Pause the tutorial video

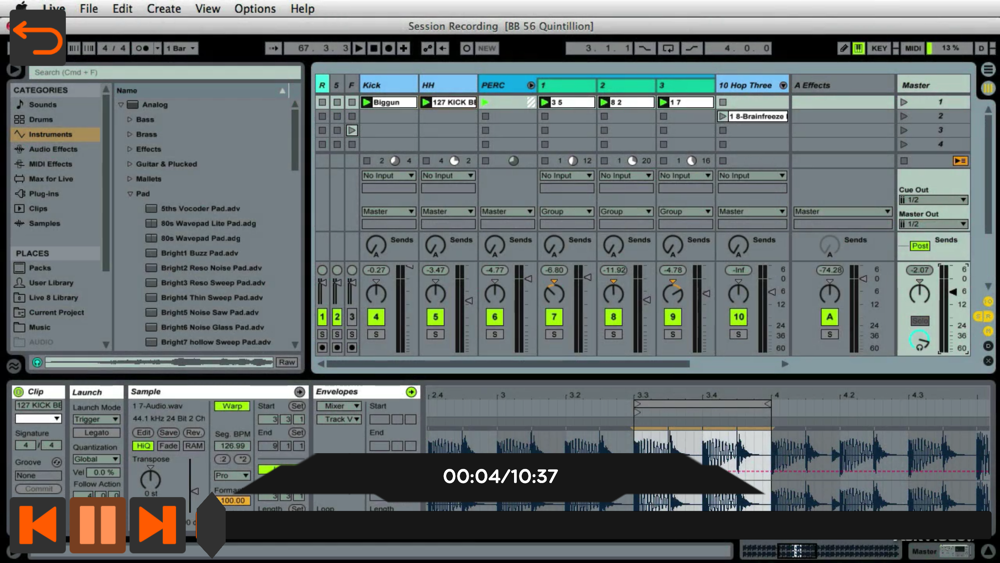click(x=98, y=525)
